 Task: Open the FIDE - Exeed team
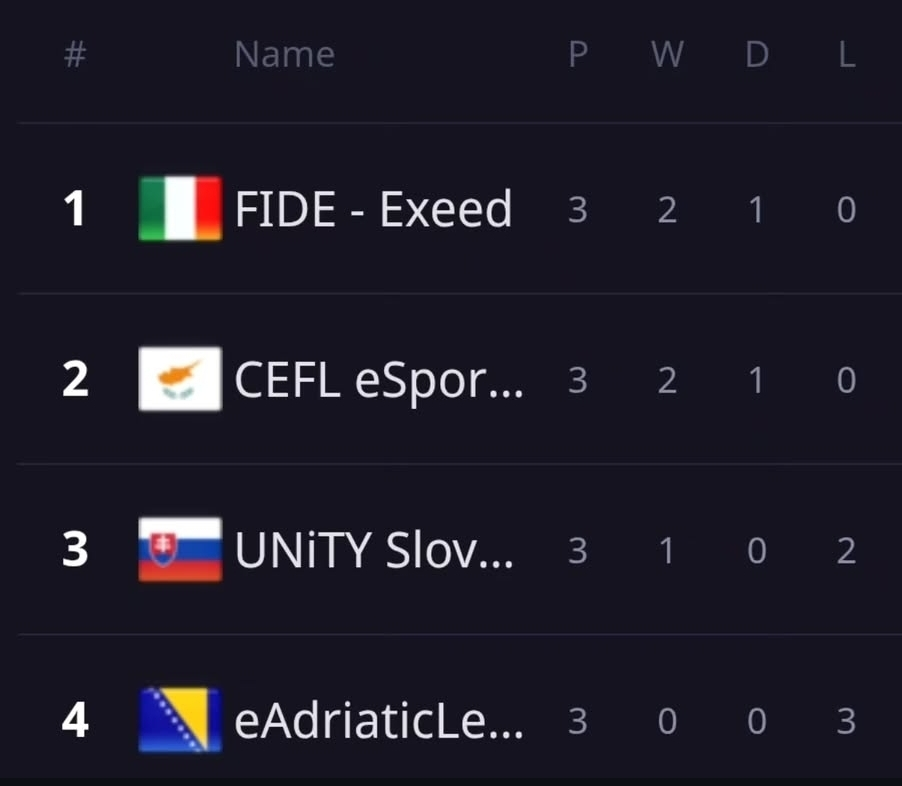click(373, 209)
